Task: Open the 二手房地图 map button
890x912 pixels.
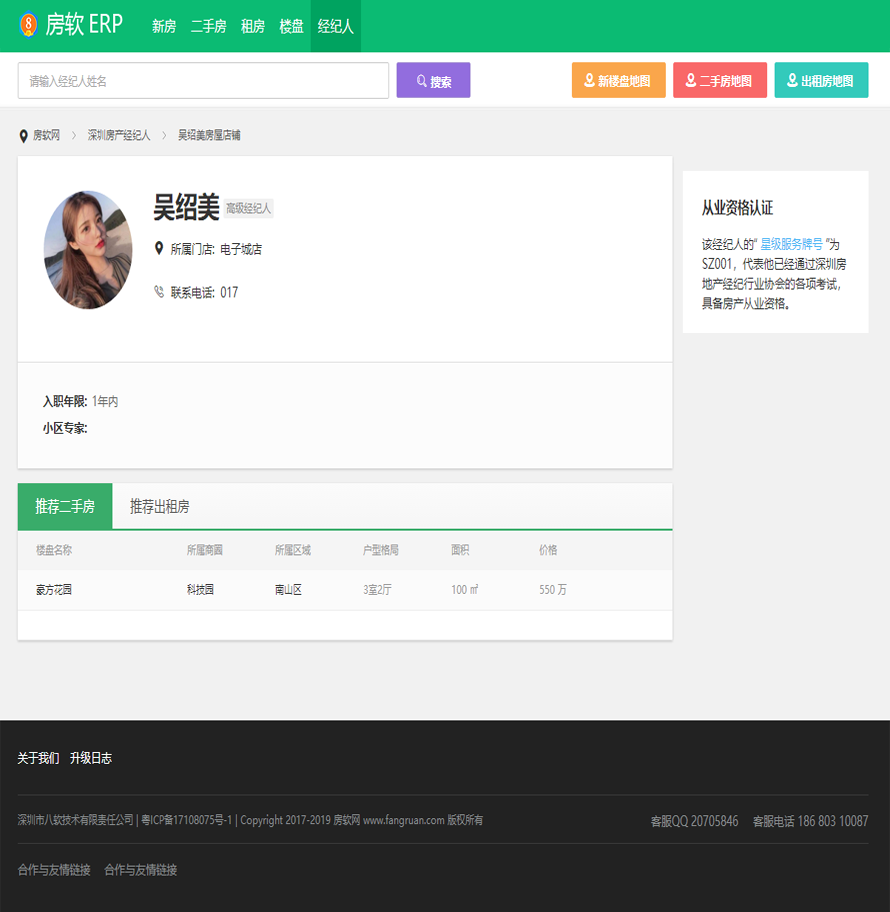Action: [719, 81]
